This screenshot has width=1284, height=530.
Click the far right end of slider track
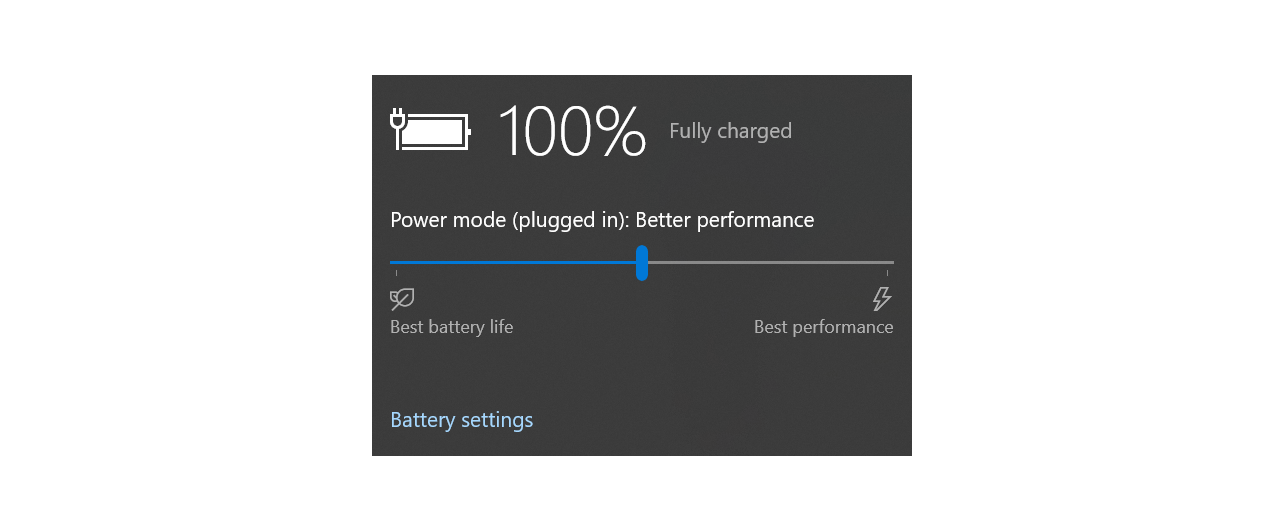[x=890, y=262]
